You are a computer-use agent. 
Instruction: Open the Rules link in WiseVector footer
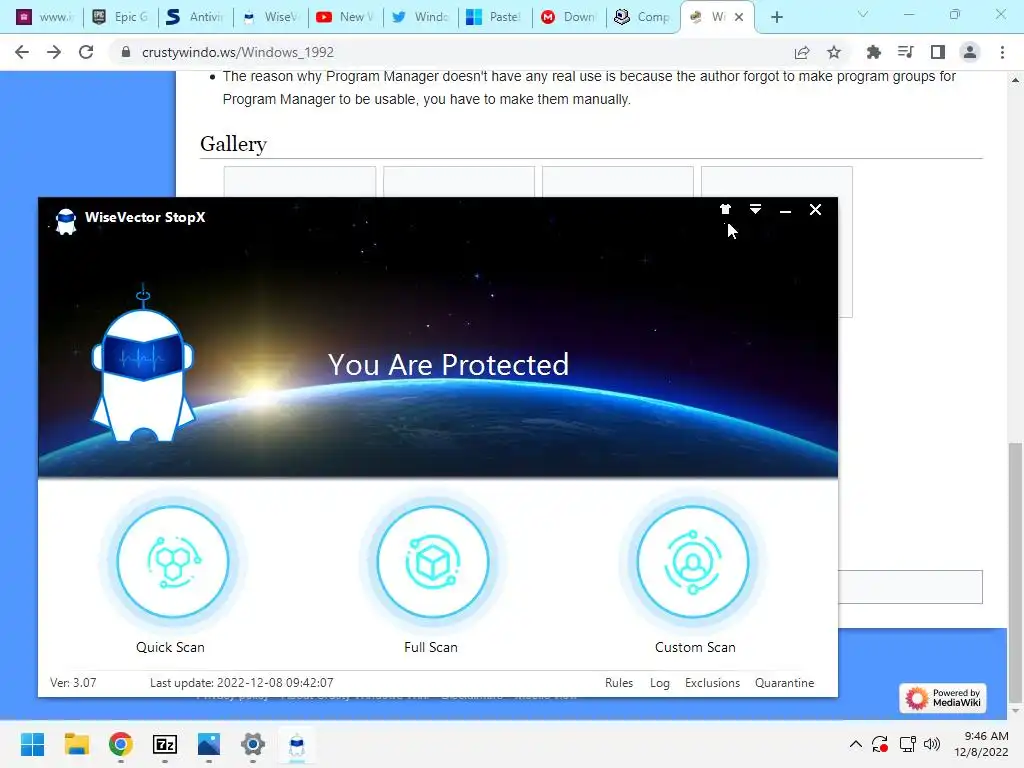[x=619, y=682]
